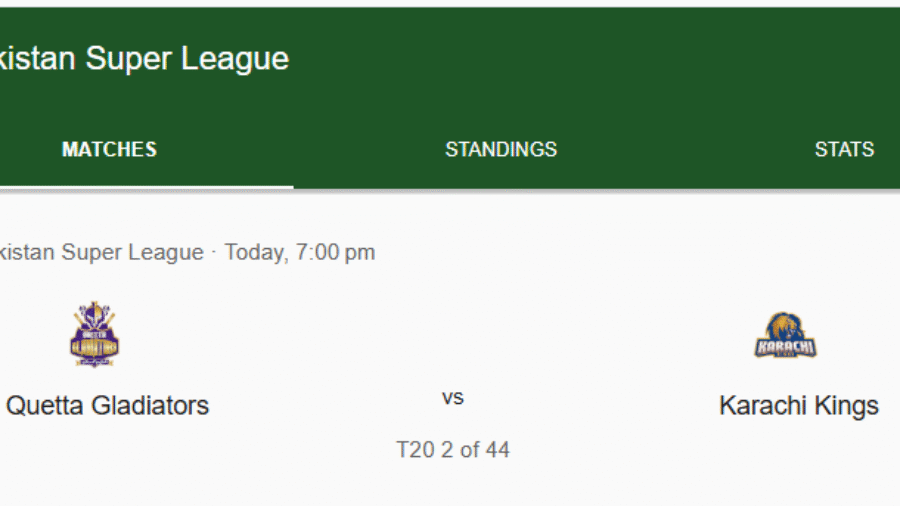Click the "vs" text between teams
900x506 pixels.
[x=453, y=398]
